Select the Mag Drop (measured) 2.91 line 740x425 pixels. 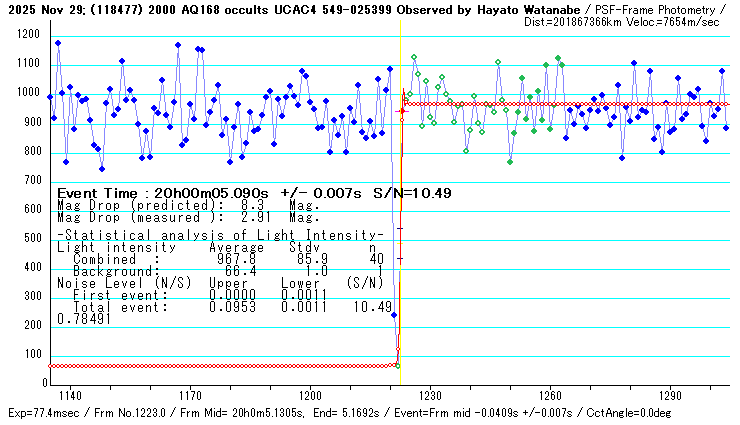tap(188, 216)
